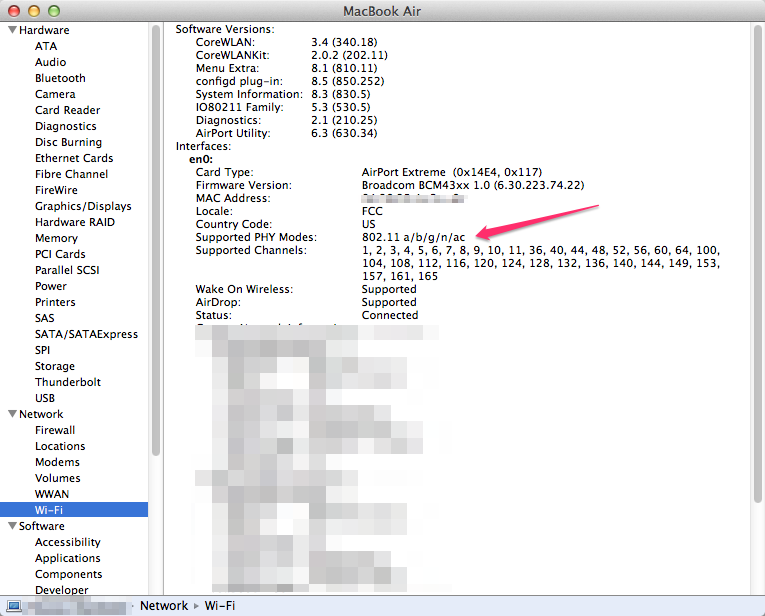Click the CoreWLAN version 3.4 (340.18)

tap(344, 42)
